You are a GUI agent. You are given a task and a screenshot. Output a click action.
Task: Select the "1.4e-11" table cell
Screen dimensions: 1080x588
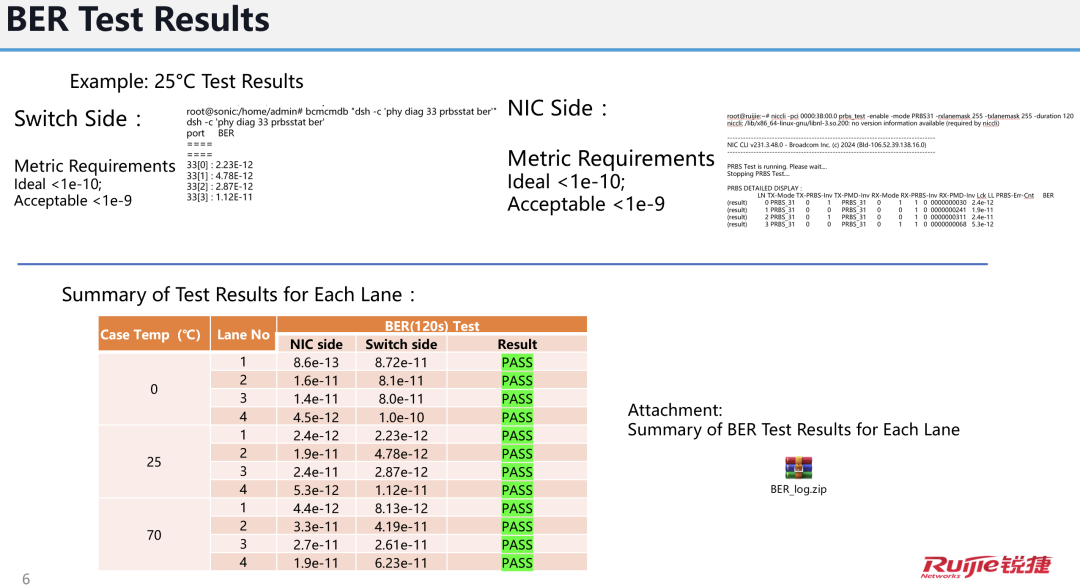[316, 399]
